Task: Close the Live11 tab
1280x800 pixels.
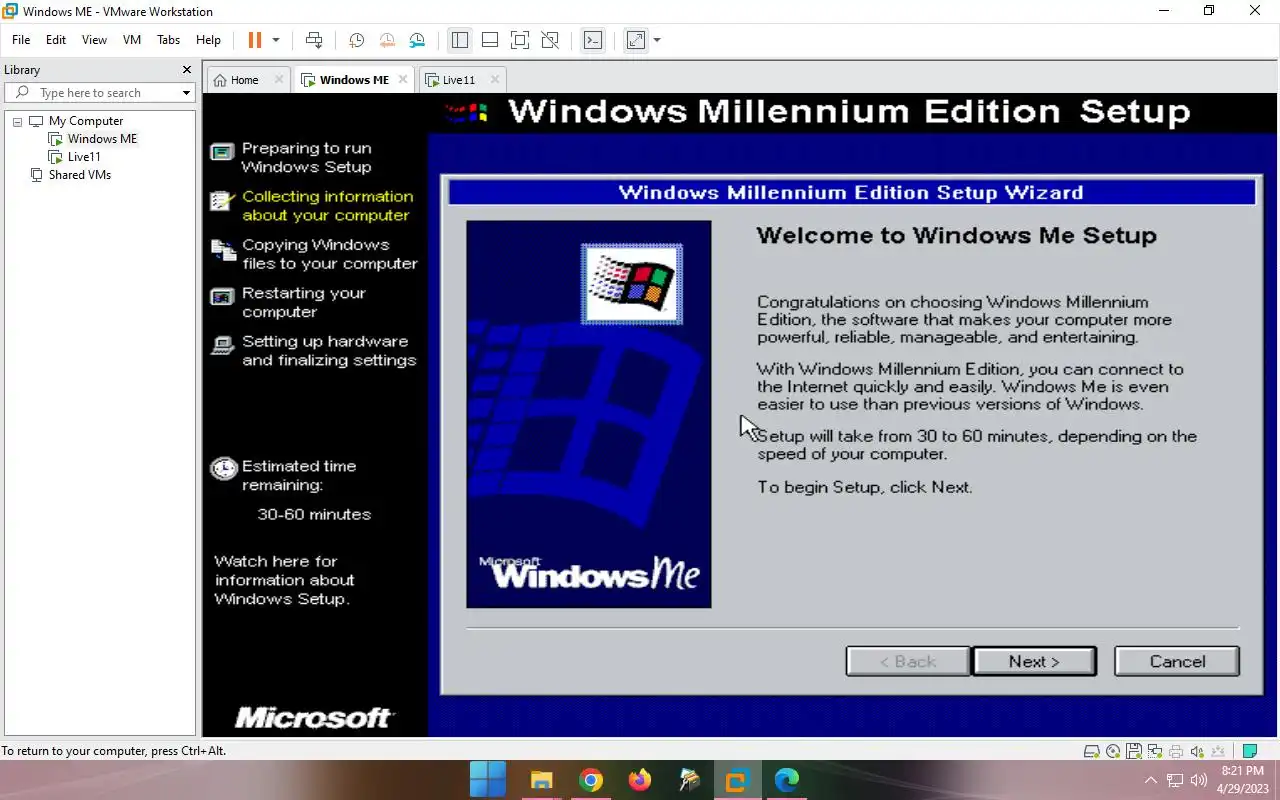Action: 494,79
